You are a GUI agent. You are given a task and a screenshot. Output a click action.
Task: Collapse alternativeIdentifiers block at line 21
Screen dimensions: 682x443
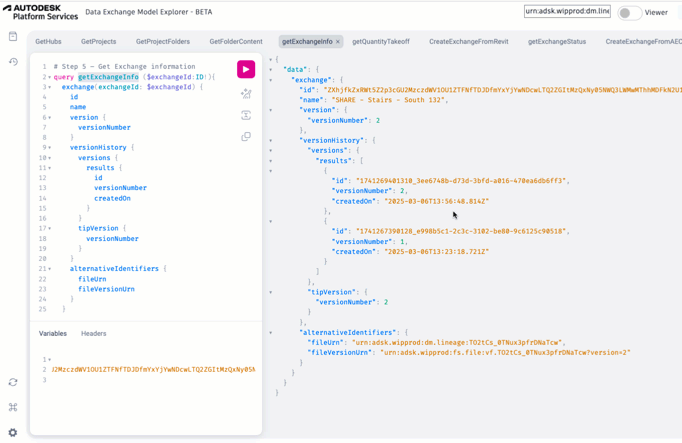click(50, 269)
